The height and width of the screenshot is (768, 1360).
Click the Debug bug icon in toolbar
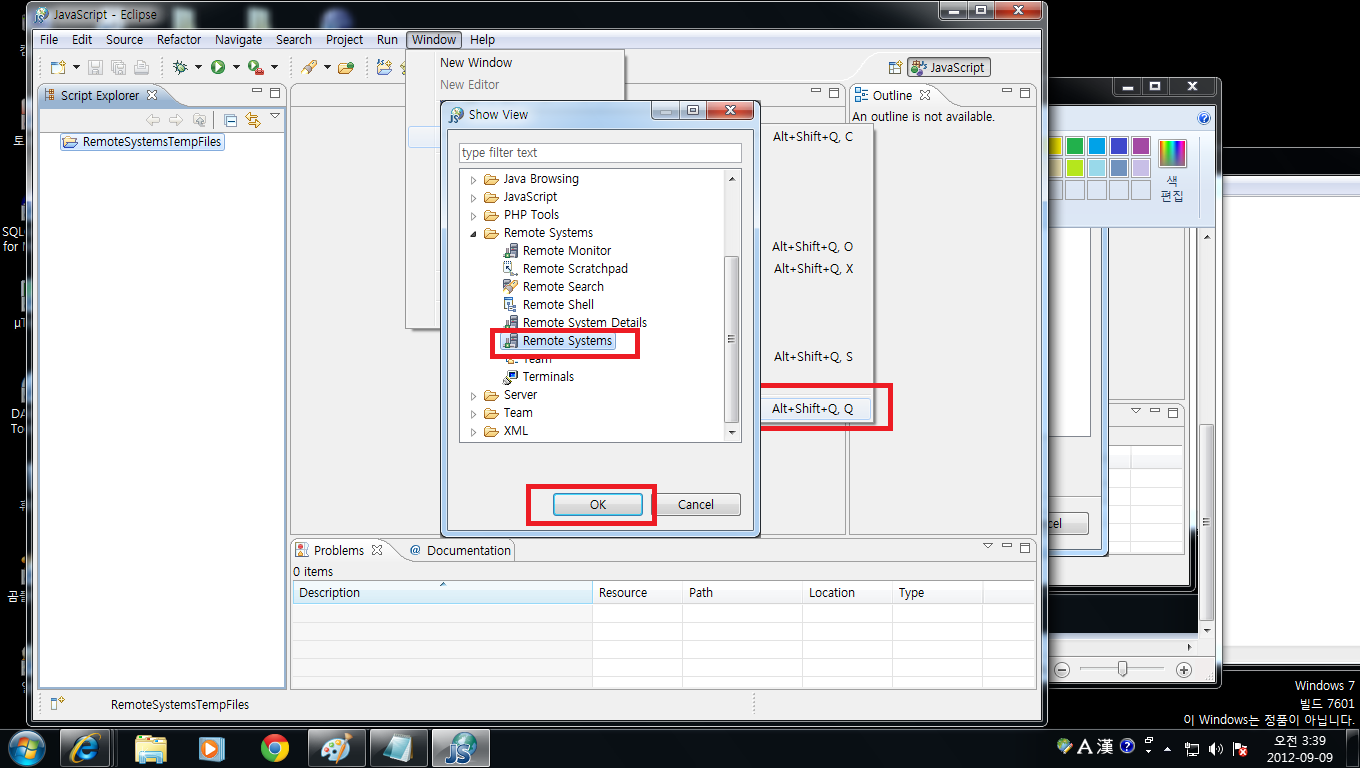click(x=180, y=67)
